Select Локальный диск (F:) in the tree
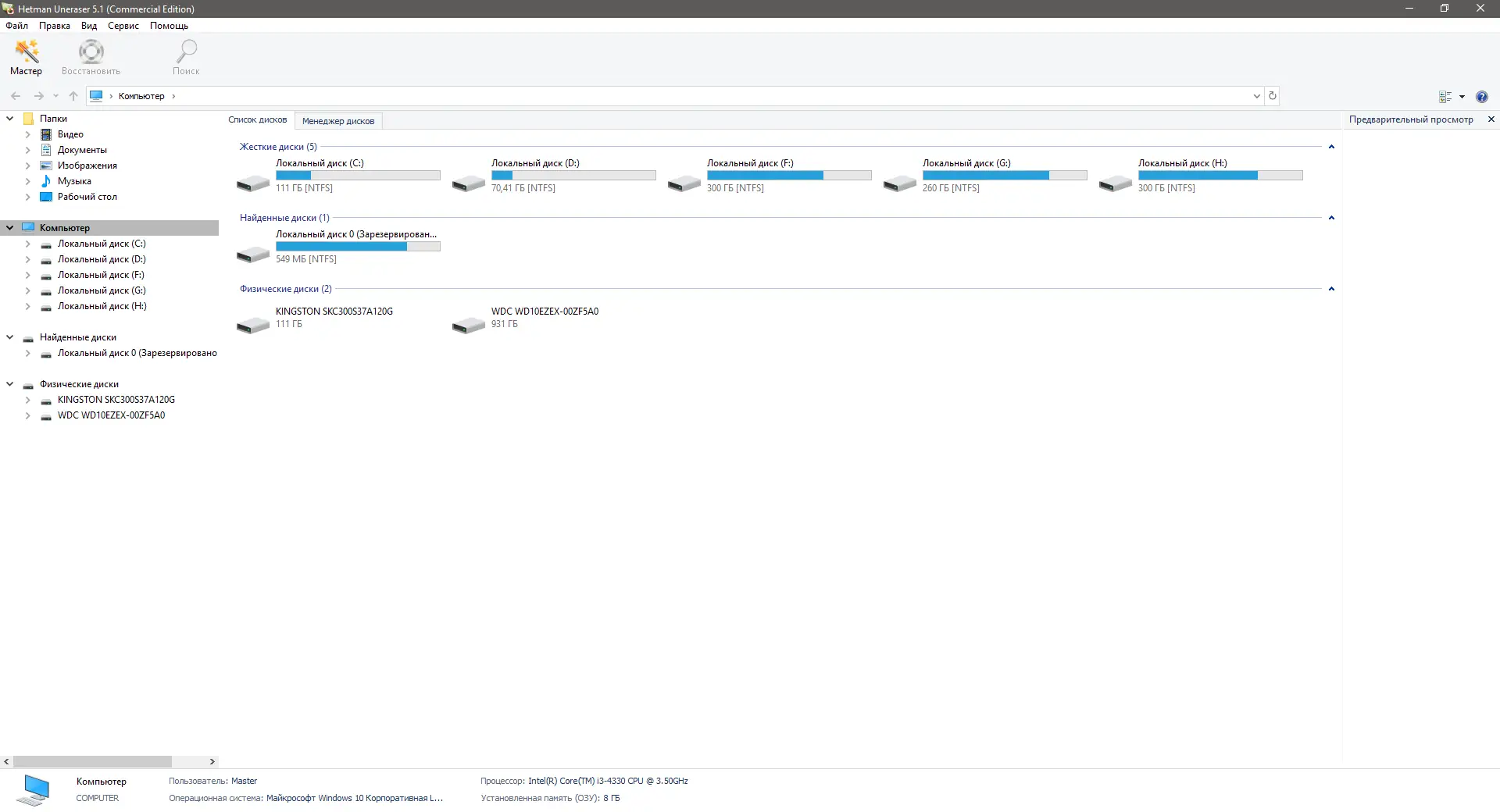This screenshot has width=1500, height=812. (101, 275)
